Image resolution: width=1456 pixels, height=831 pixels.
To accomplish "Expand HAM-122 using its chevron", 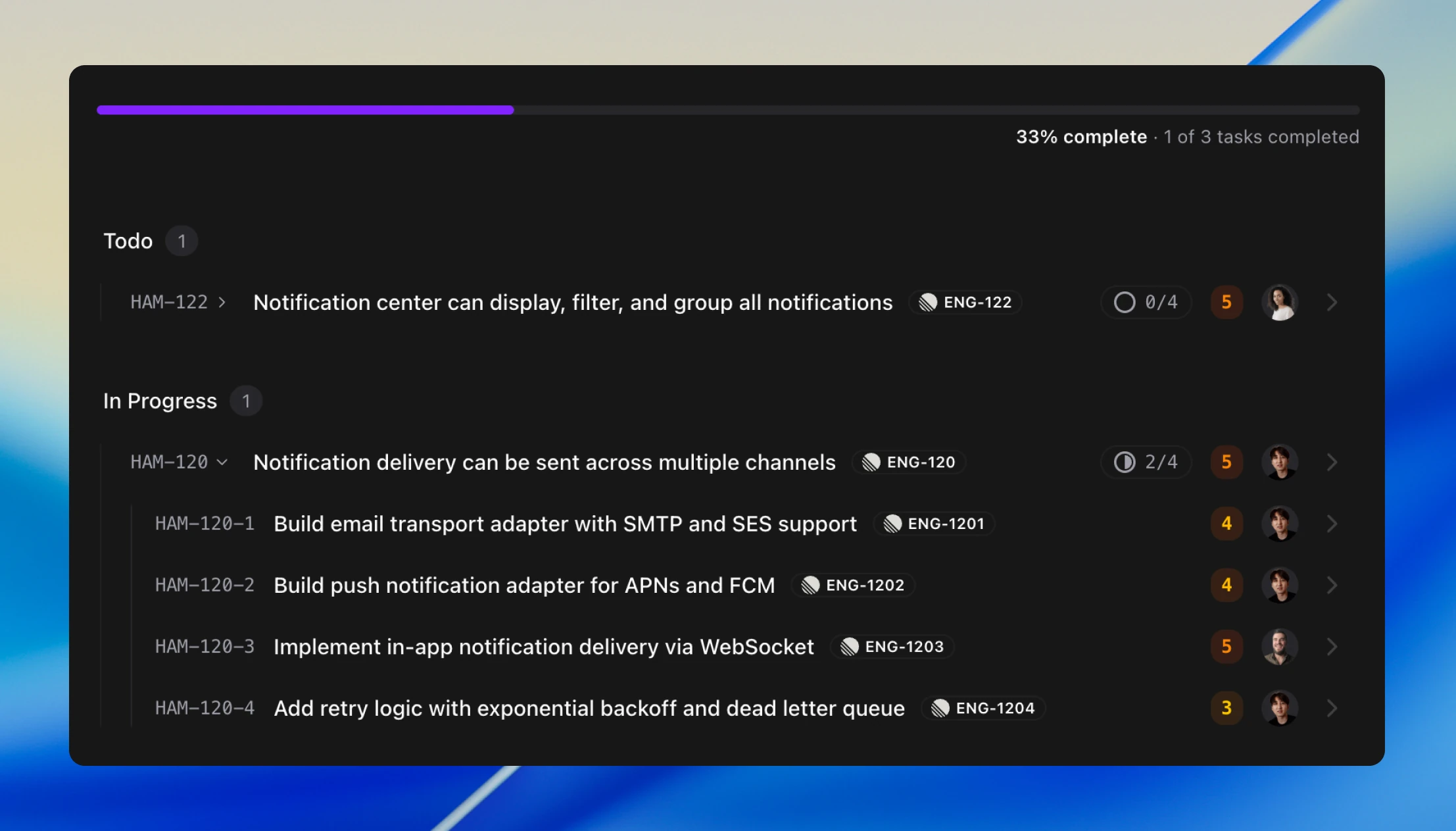I will pos(222,303).
